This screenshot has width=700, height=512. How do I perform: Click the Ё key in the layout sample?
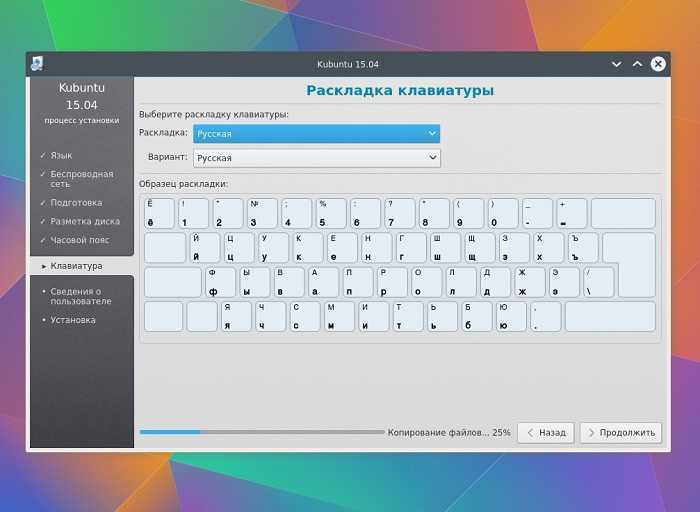coord(159,213)
